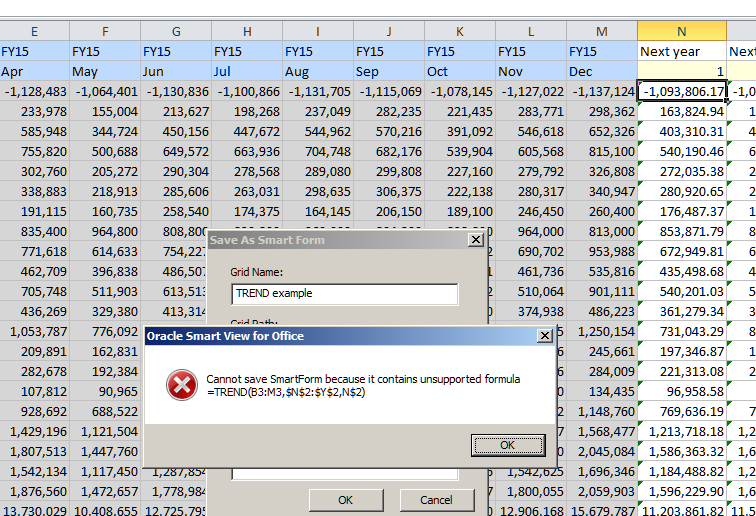The width and height of the screenshot is (756, 516).
Task: Select cell with value 280,920.65
Action: pyautogui.click(x=682, y=191)
